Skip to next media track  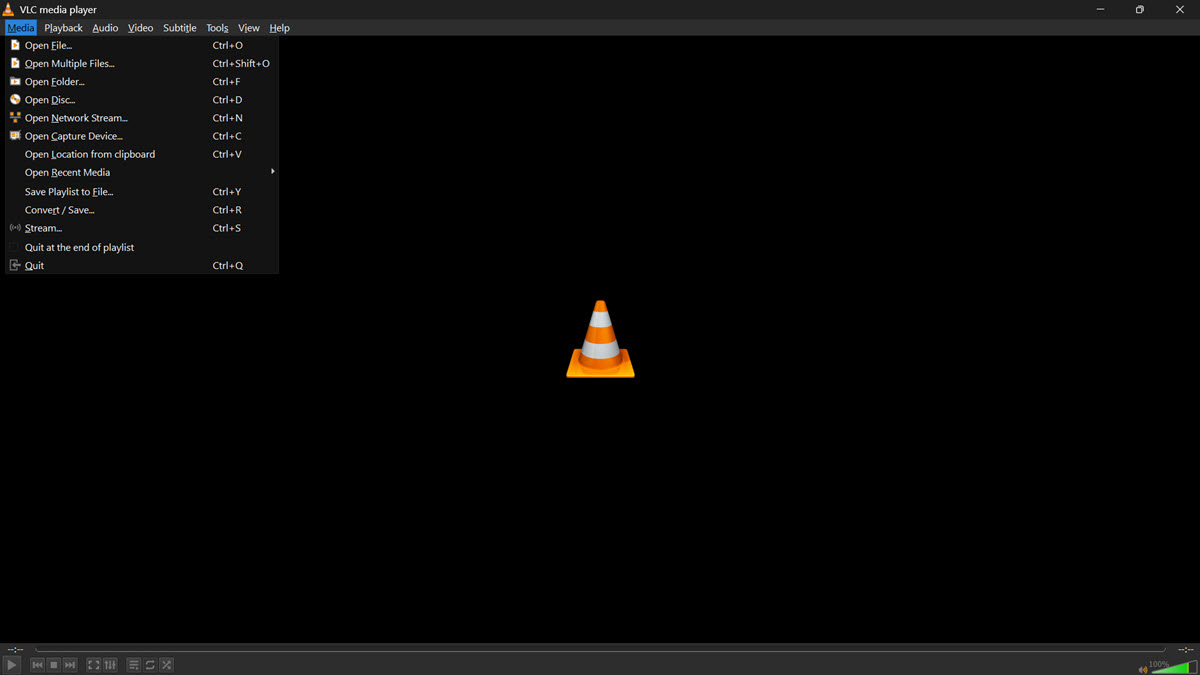pos(70,665)
